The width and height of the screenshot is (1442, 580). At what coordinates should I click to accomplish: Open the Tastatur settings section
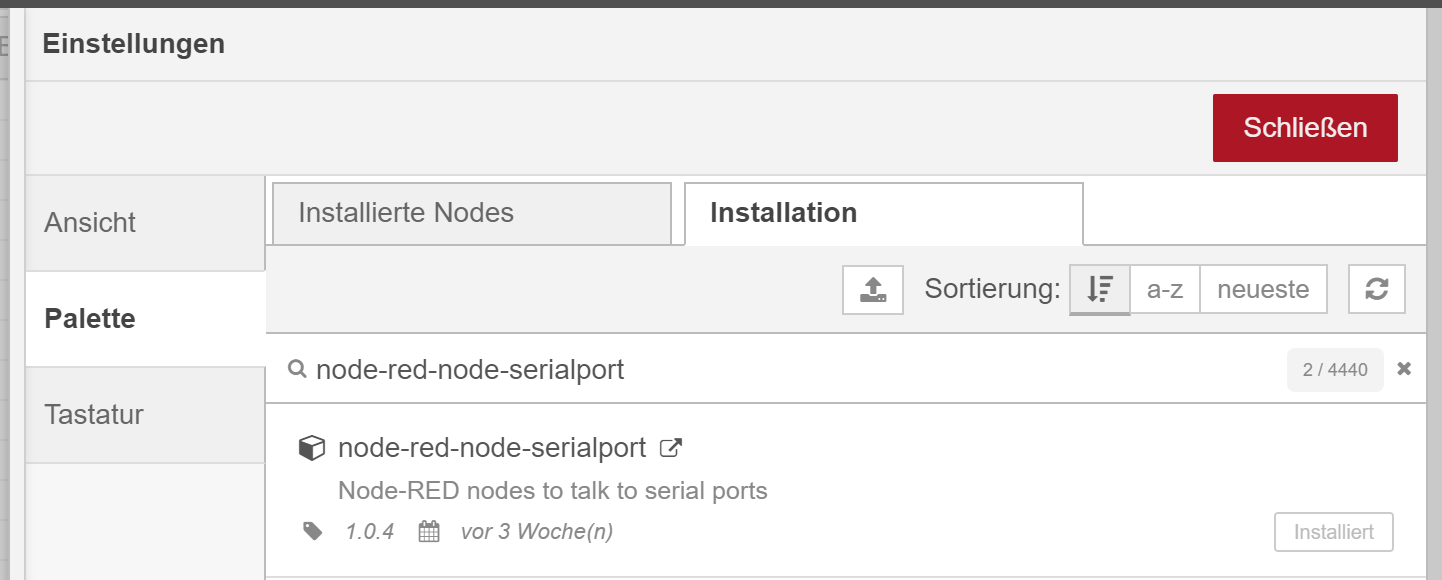(x=145, y=415)
